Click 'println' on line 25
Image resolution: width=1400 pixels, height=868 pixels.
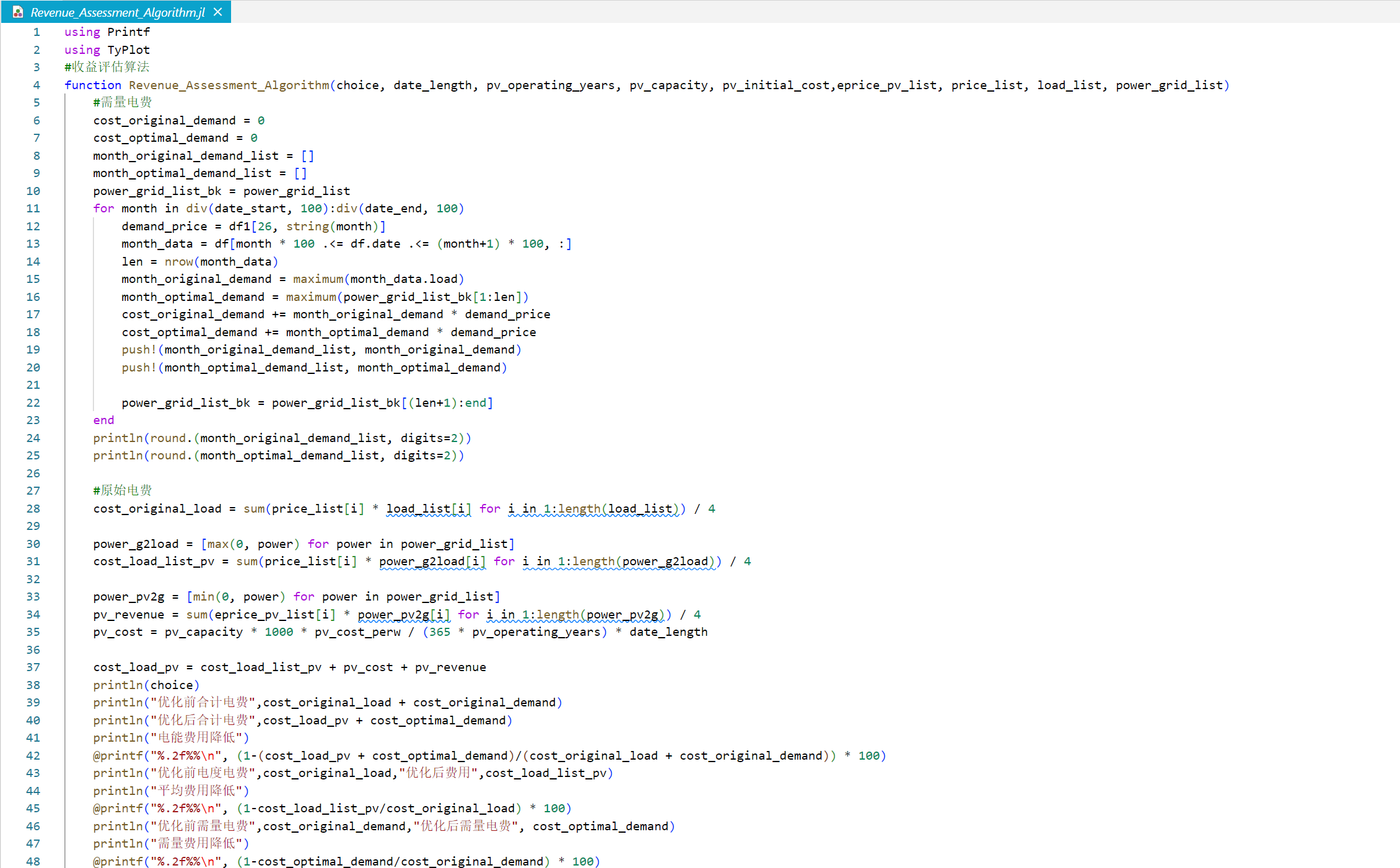pyautogui.click(x=118, y=455)
